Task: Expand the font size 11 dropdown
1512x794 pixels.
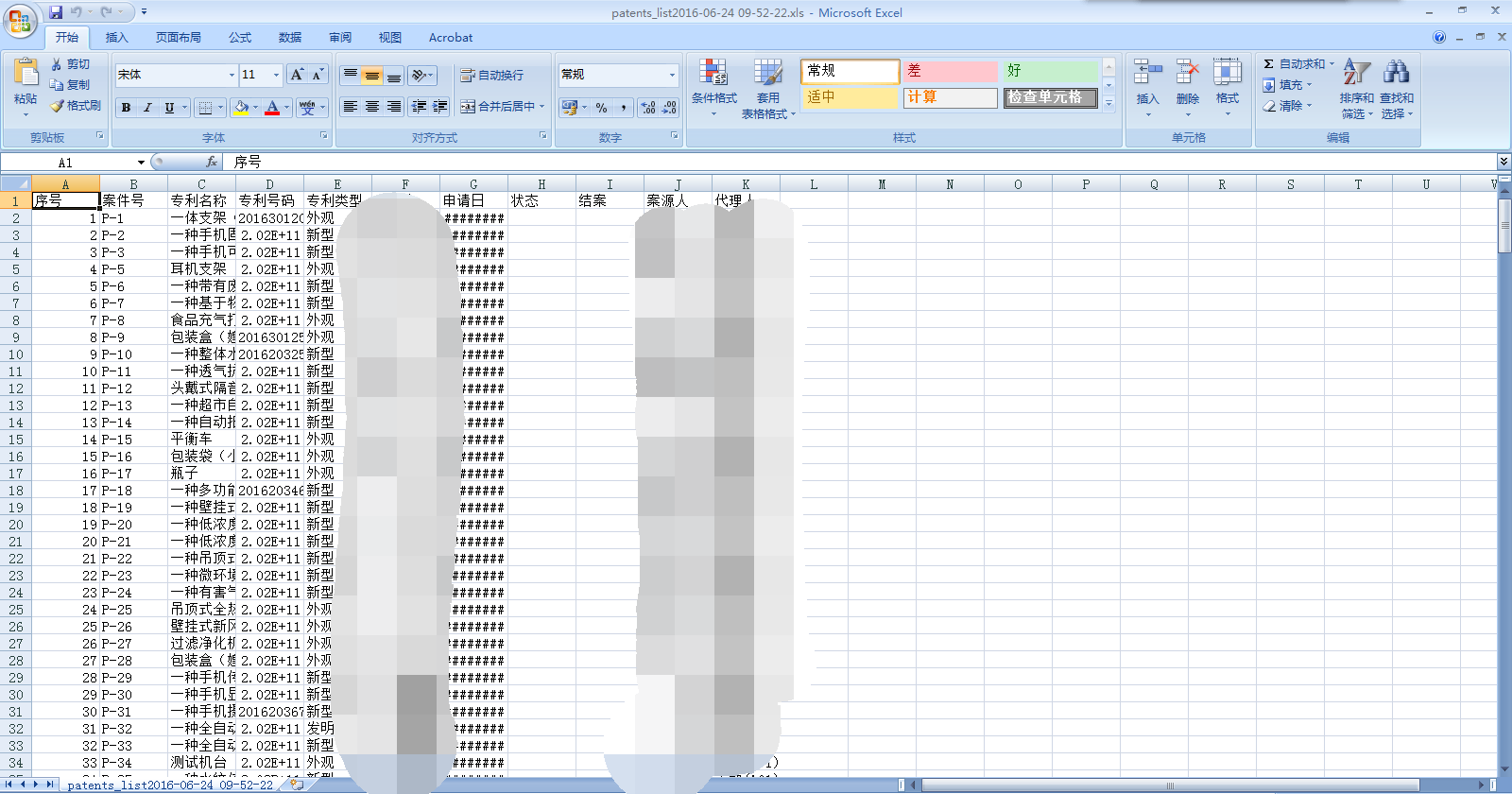Action: tap(276, 75)
